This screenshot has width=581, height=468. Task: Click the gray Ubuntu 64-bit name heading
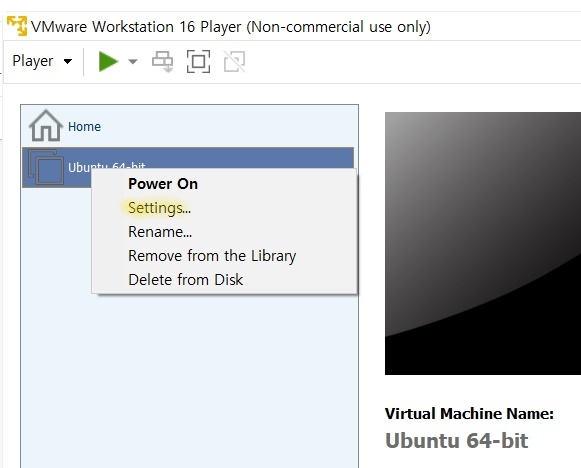[456, 441]
